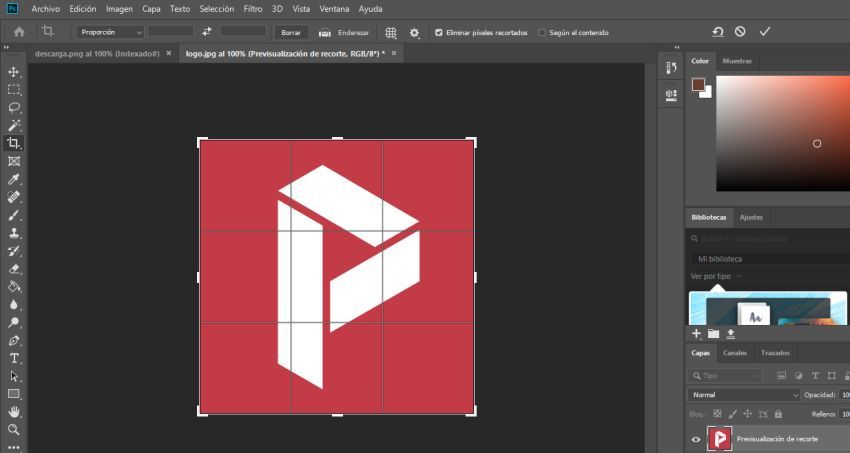Select the History Brush tool

[x=14, y=251]
